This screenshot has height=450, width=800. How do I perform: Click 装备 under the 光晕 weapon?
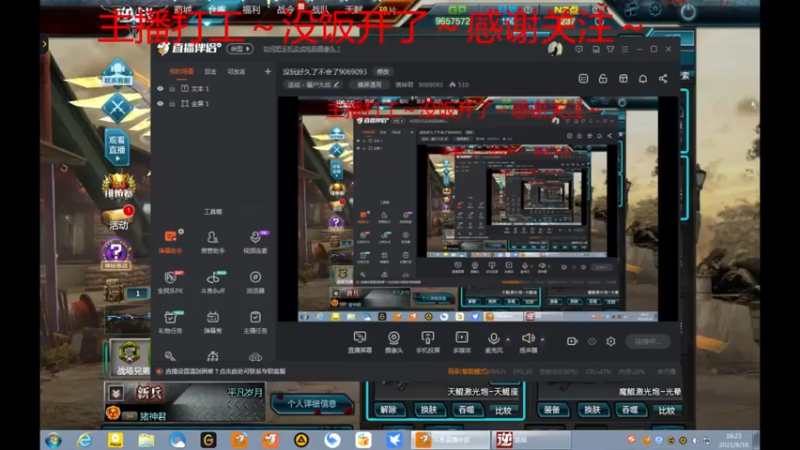tap(553, 410)
